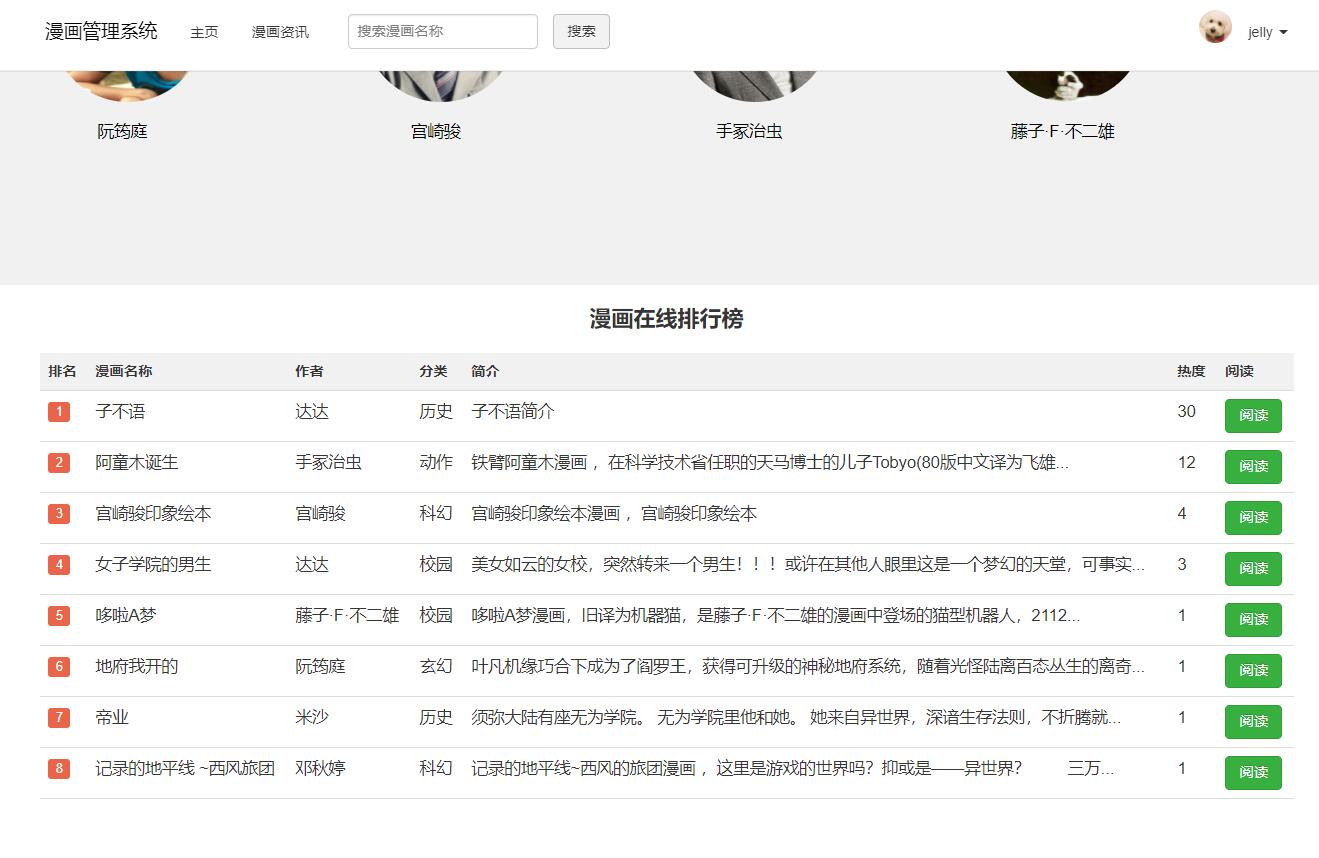The width and height of the screenshot is (1319, 858).
Task: Open the 漫画资讯 section
Action: point(280,31)
